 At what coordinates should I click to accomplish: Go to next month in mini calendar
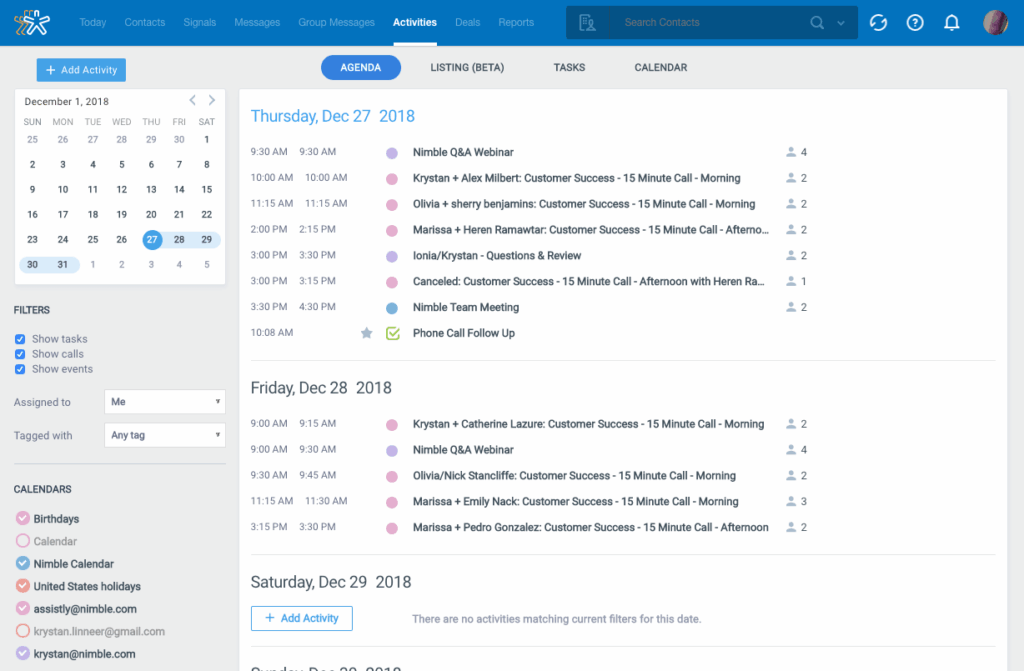(212, 100)
